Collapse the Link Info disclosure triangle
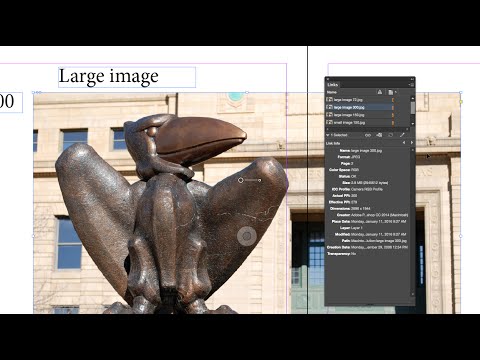Viewport: 480px width, 360px height. click(x=328, y=135)
